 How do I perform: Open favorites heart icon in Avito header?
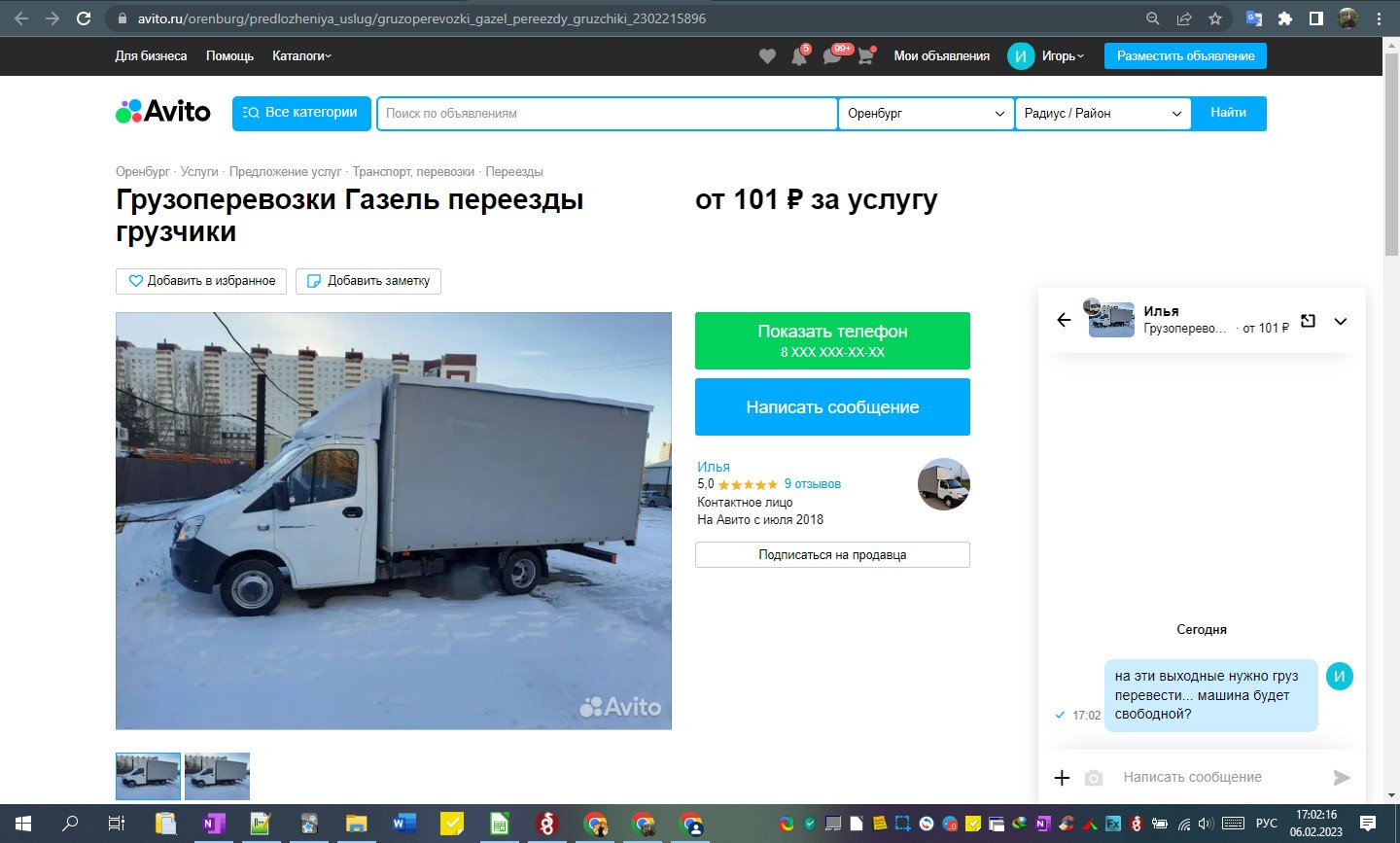767,56
